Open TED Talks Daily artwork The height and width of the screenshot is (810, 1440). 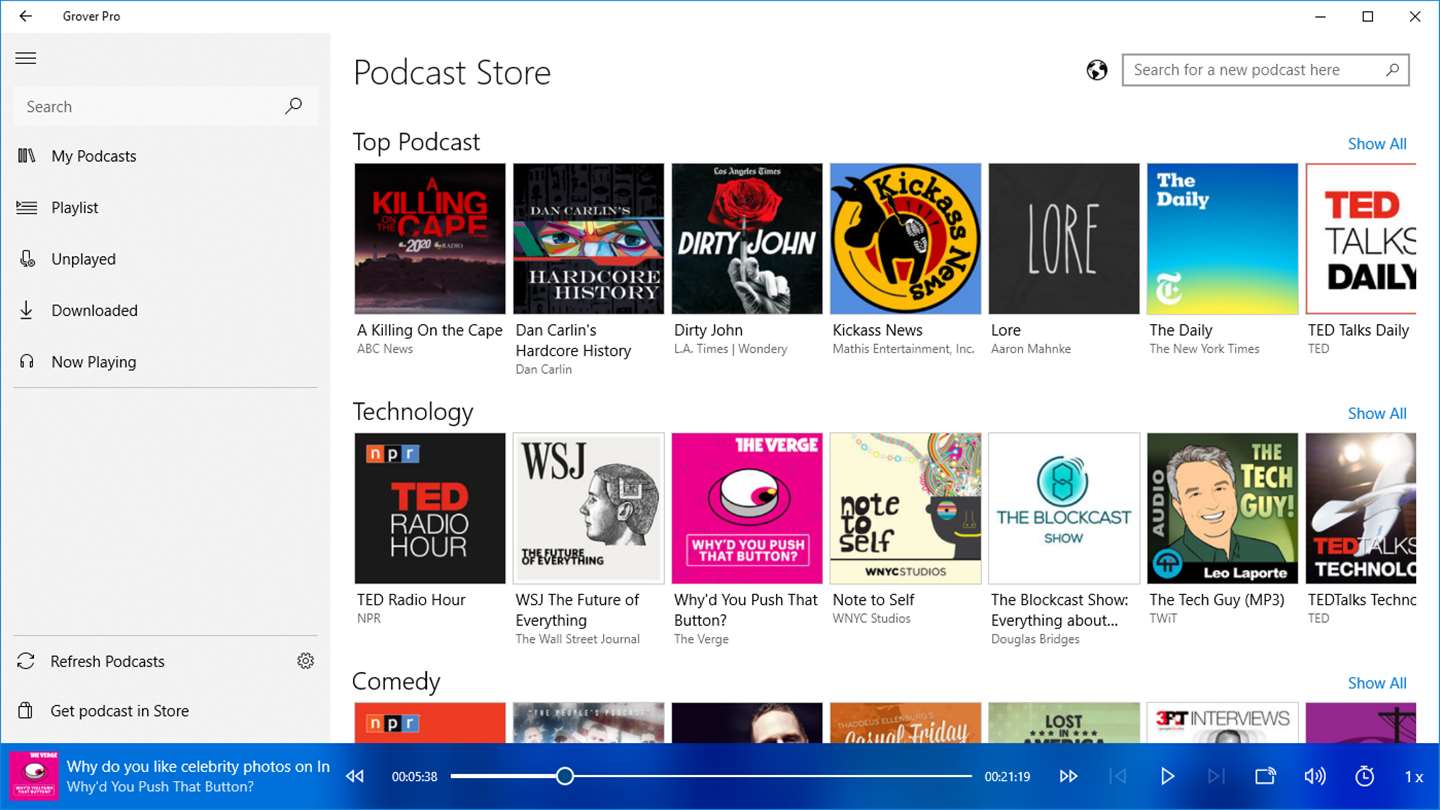point(1361,239)
